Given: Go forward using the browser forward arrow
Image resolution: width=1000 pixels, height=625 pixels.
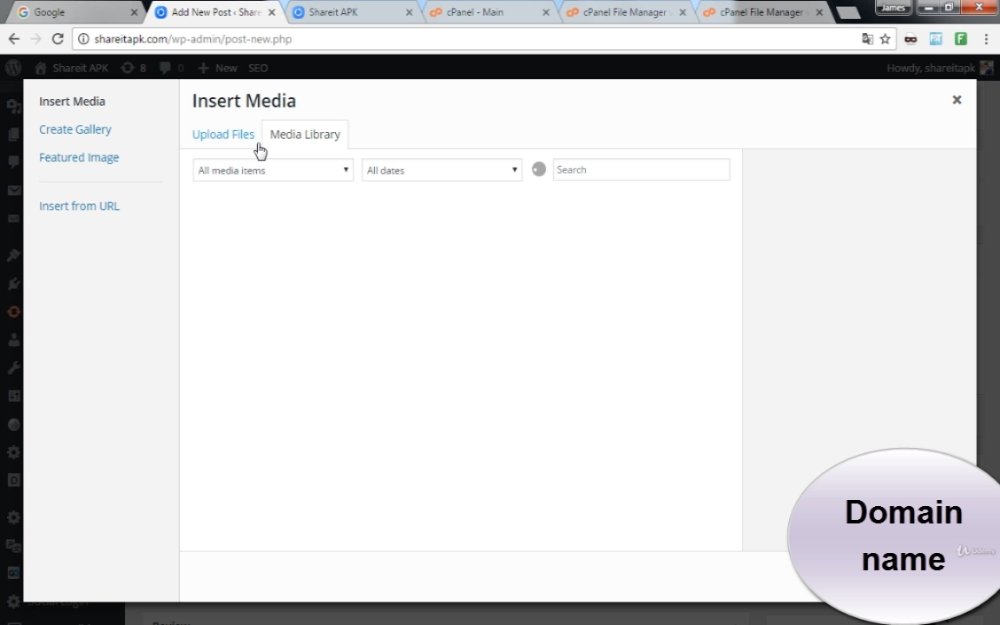Looking at the screenshot, I should coord(36,39).
